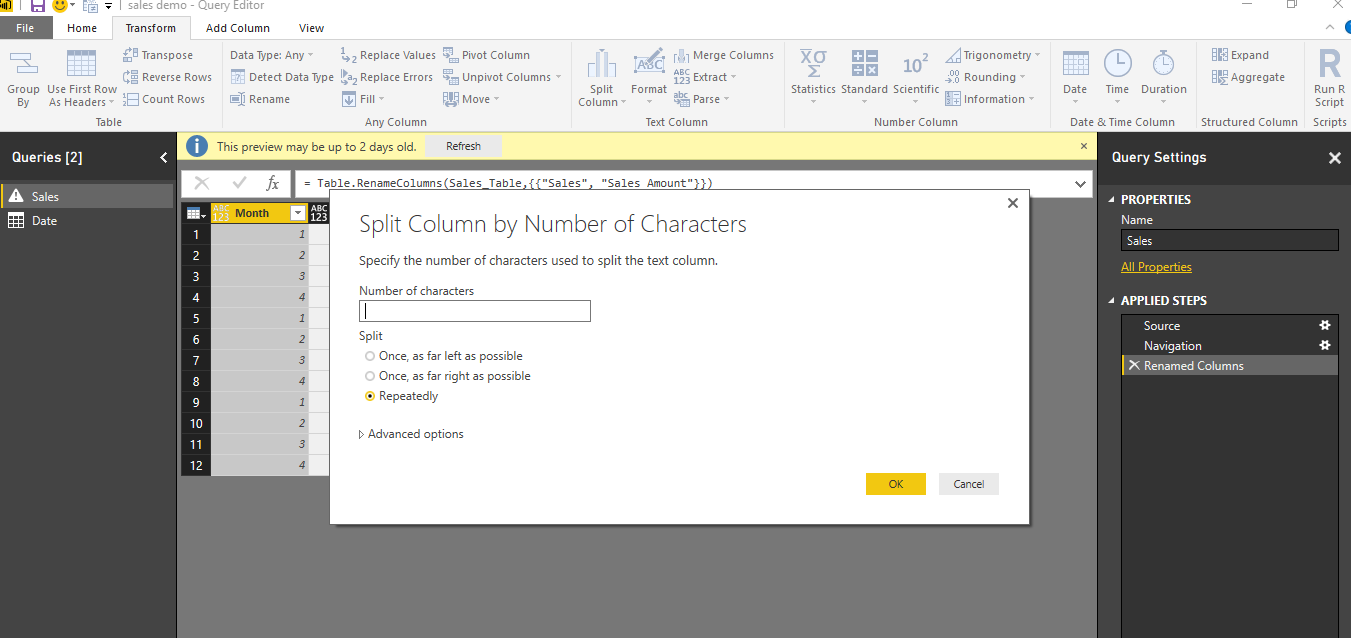The width and height of the screenshot is (1351, 638).
Task: Click Detect Data Type
Action: click(282, 77)
